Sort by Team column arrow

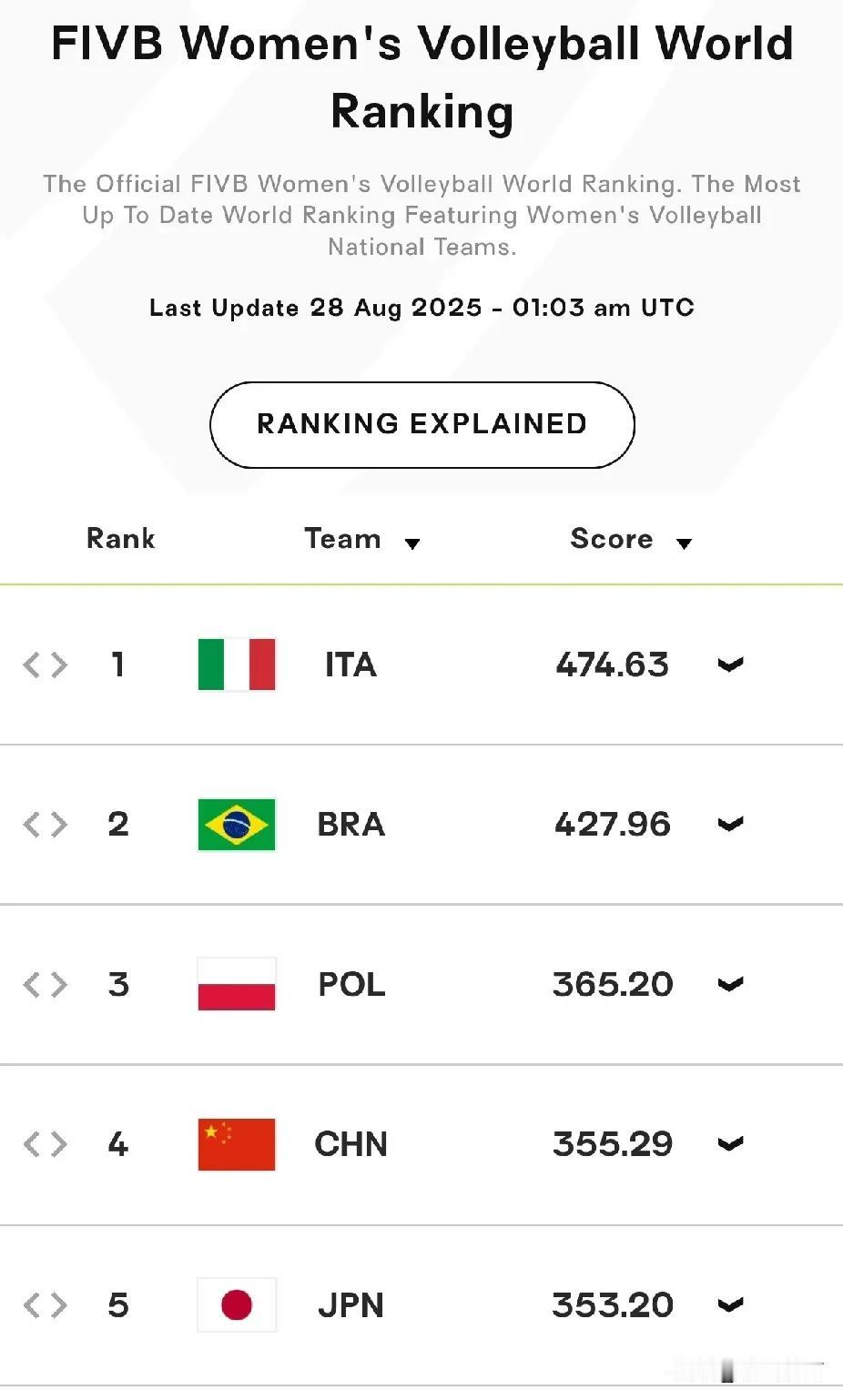point(412,543)
